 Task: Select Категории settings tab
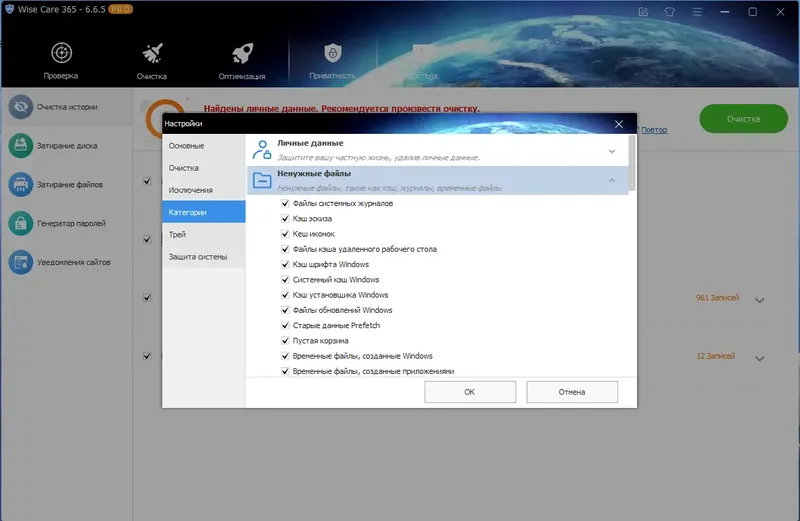(204, 212)
